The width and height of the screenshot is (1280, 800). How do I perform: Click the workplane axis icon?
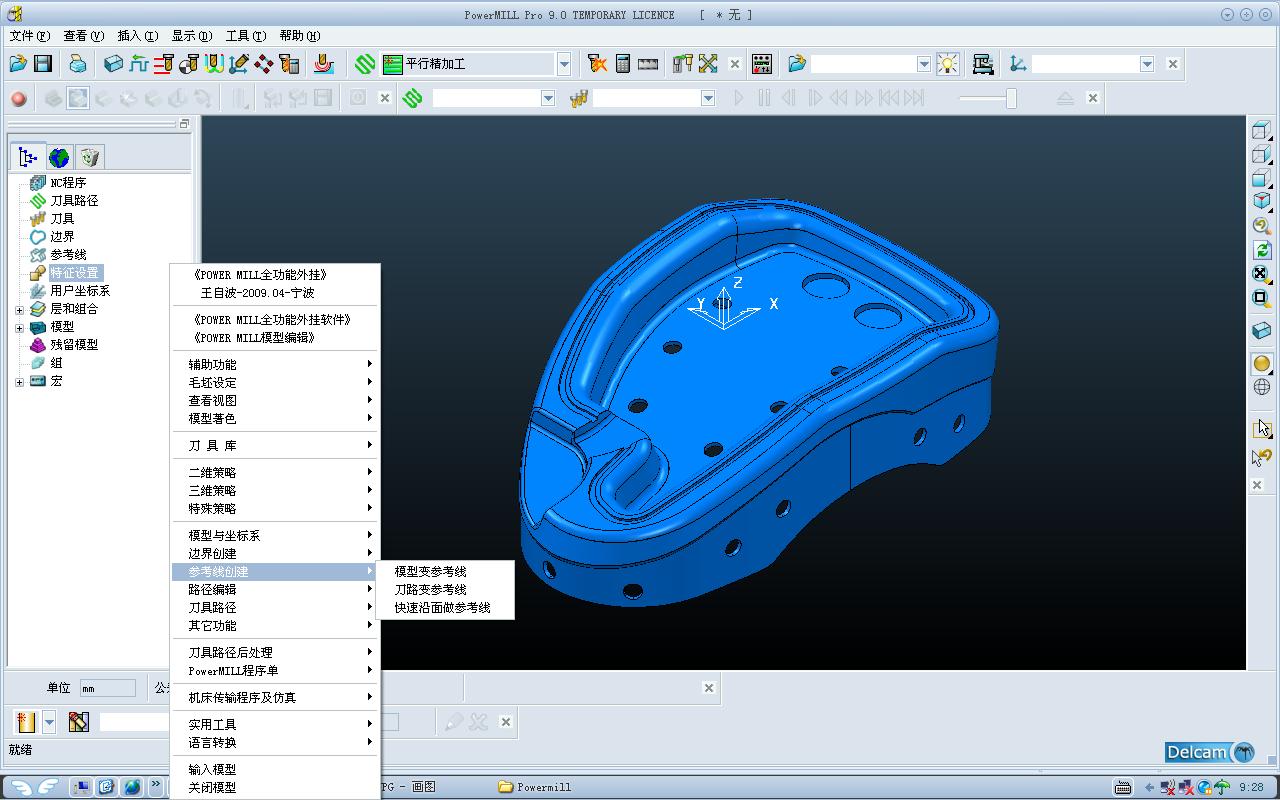1018,64
